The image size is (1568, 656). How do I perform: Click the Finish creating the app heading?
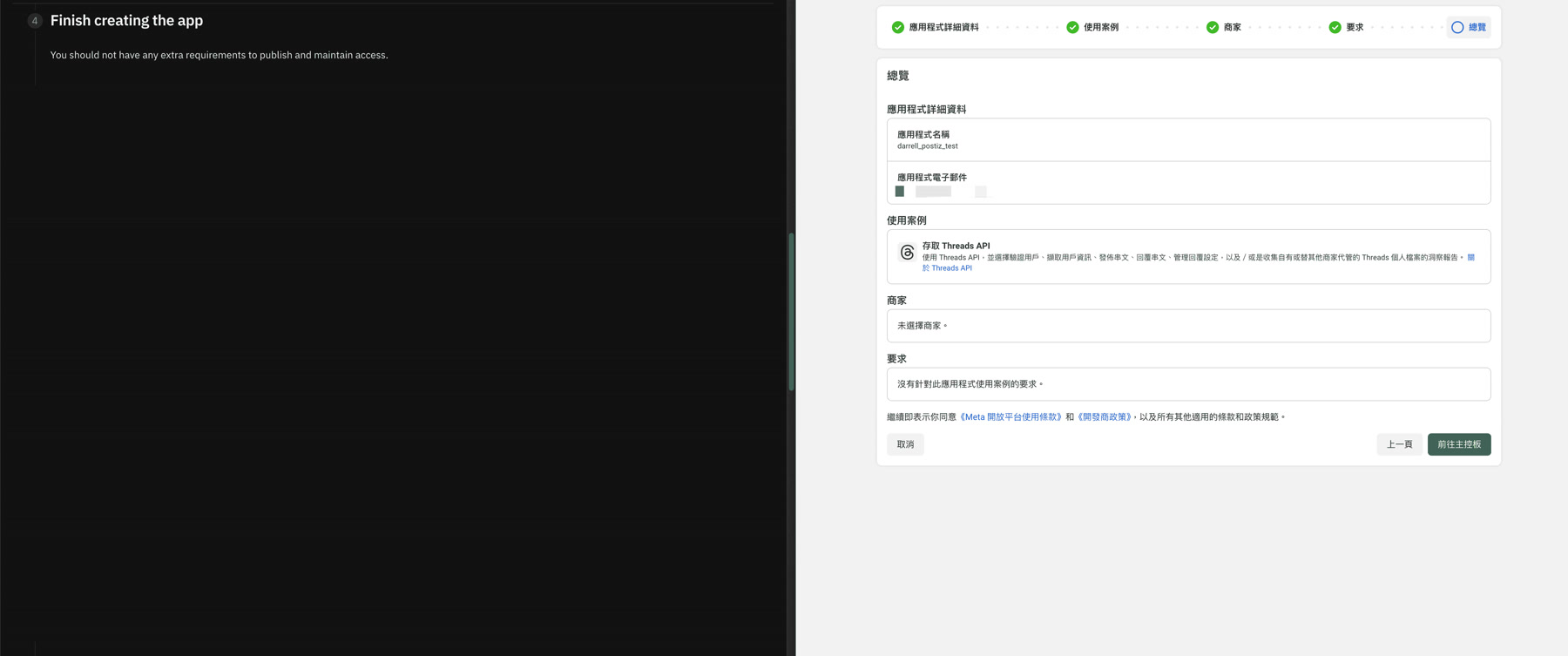click(x=126, y=20)
